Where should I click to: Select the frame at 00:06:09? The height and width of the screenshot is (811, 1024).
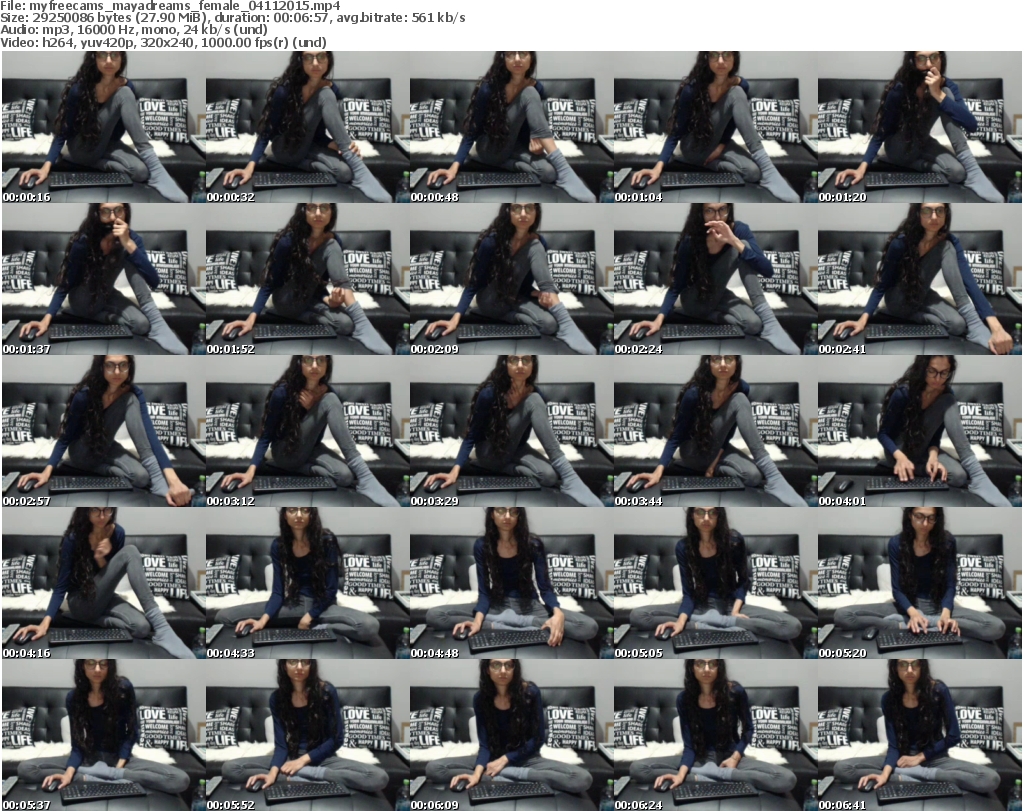coord(511,735)
